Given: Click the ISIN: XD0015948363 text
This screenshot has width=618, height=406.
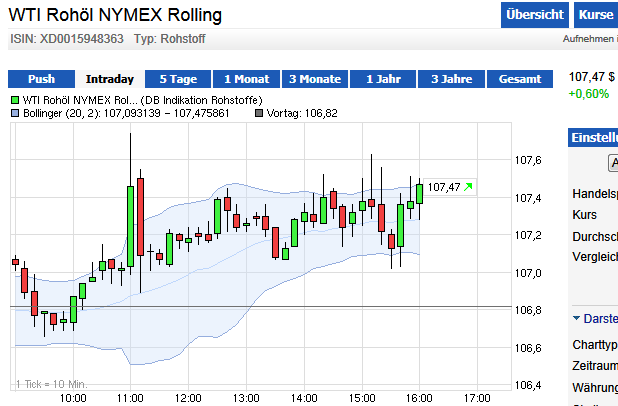Looking at the screenshot, I should point(67,39).
